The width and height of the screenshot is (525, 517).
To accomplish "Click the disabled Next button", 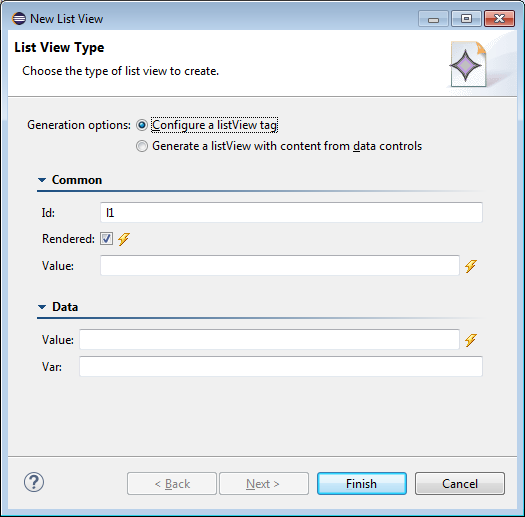I will 264,484.
